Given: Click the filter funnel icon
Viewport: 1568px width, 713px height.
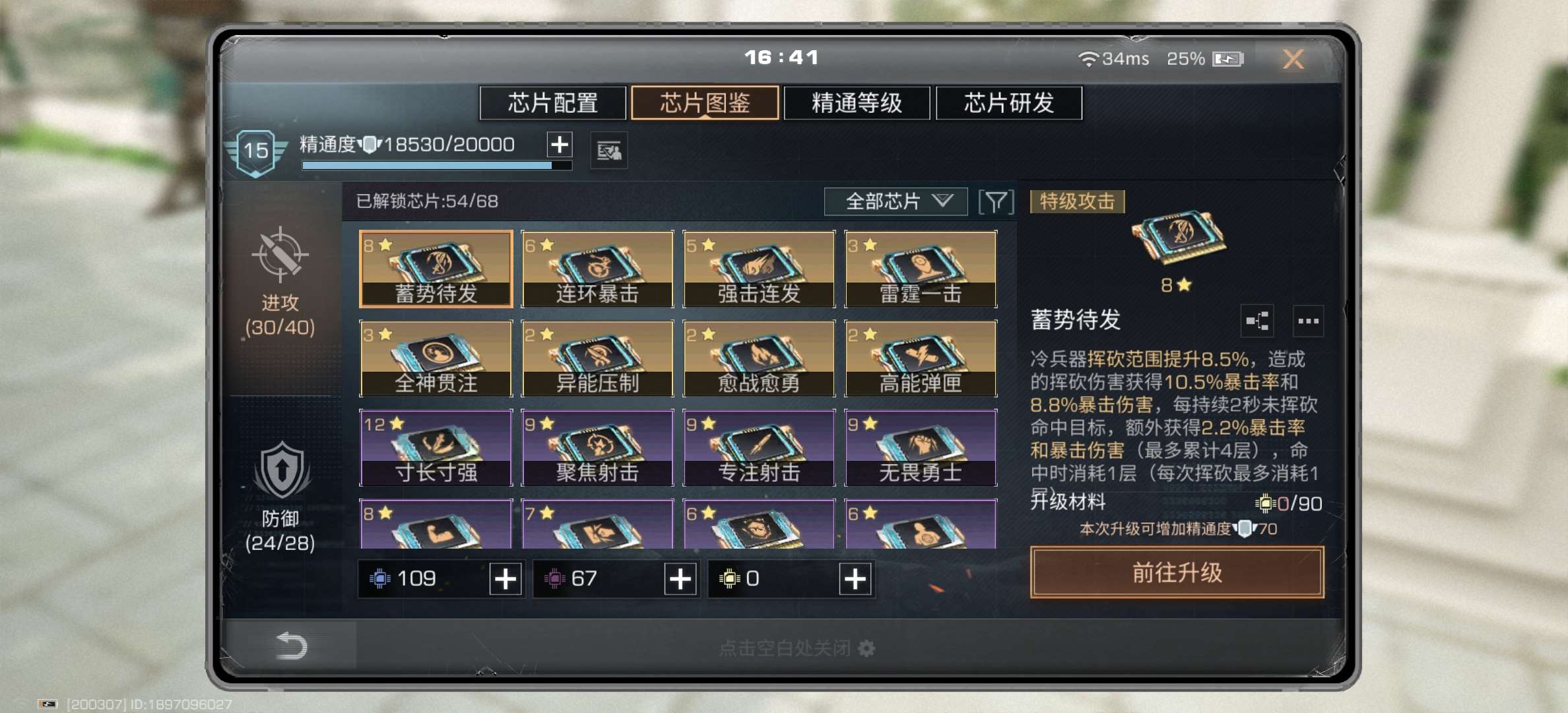Looking at the screenshot, I should [x=996, y=201].
